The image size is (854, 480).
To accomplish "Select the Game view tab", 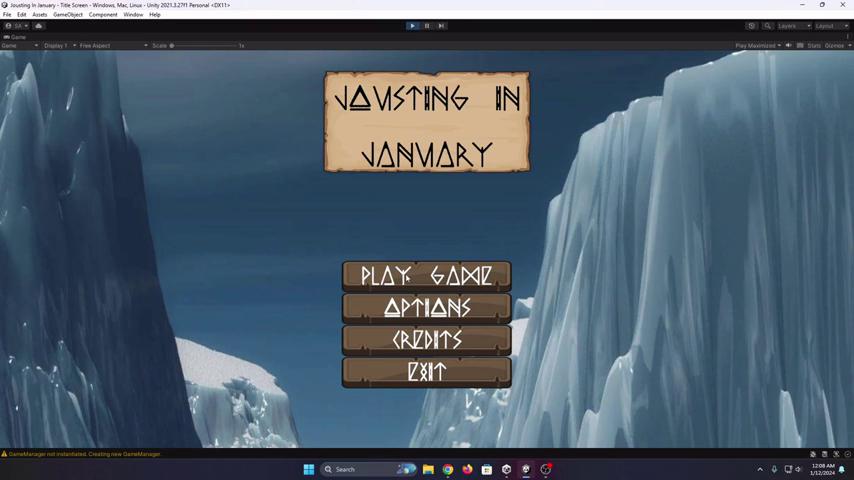I will click(x=15, y=37).
